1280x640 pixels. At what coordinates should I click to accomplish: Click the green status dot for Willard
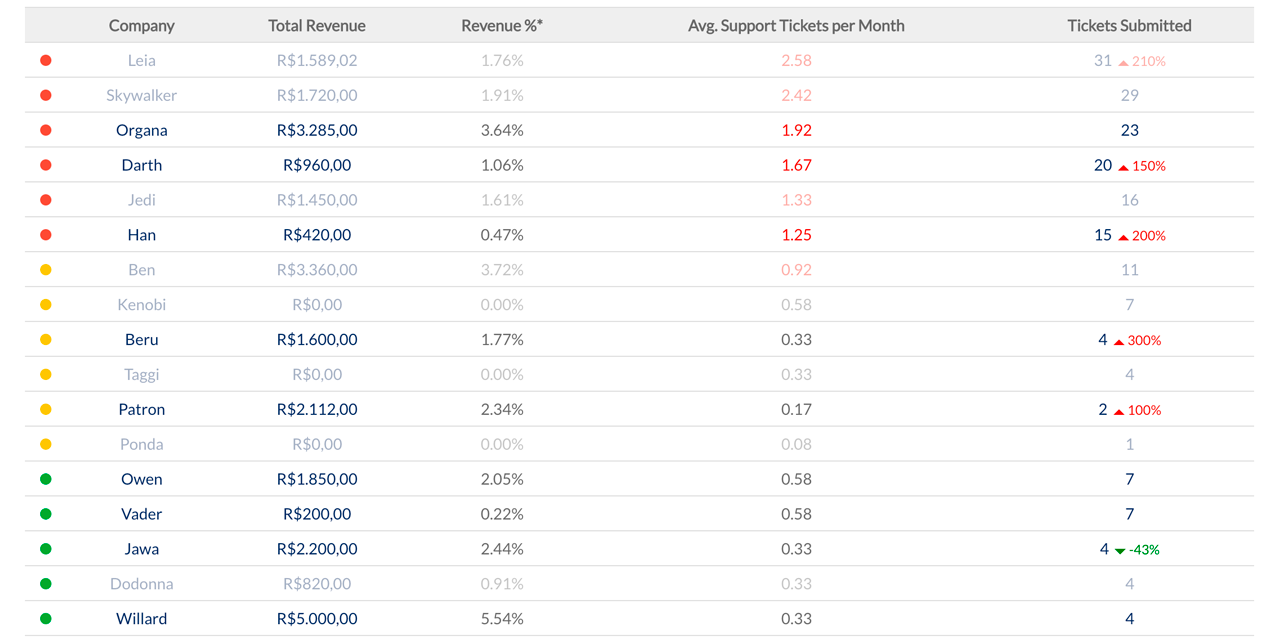(x=45, y=619)
